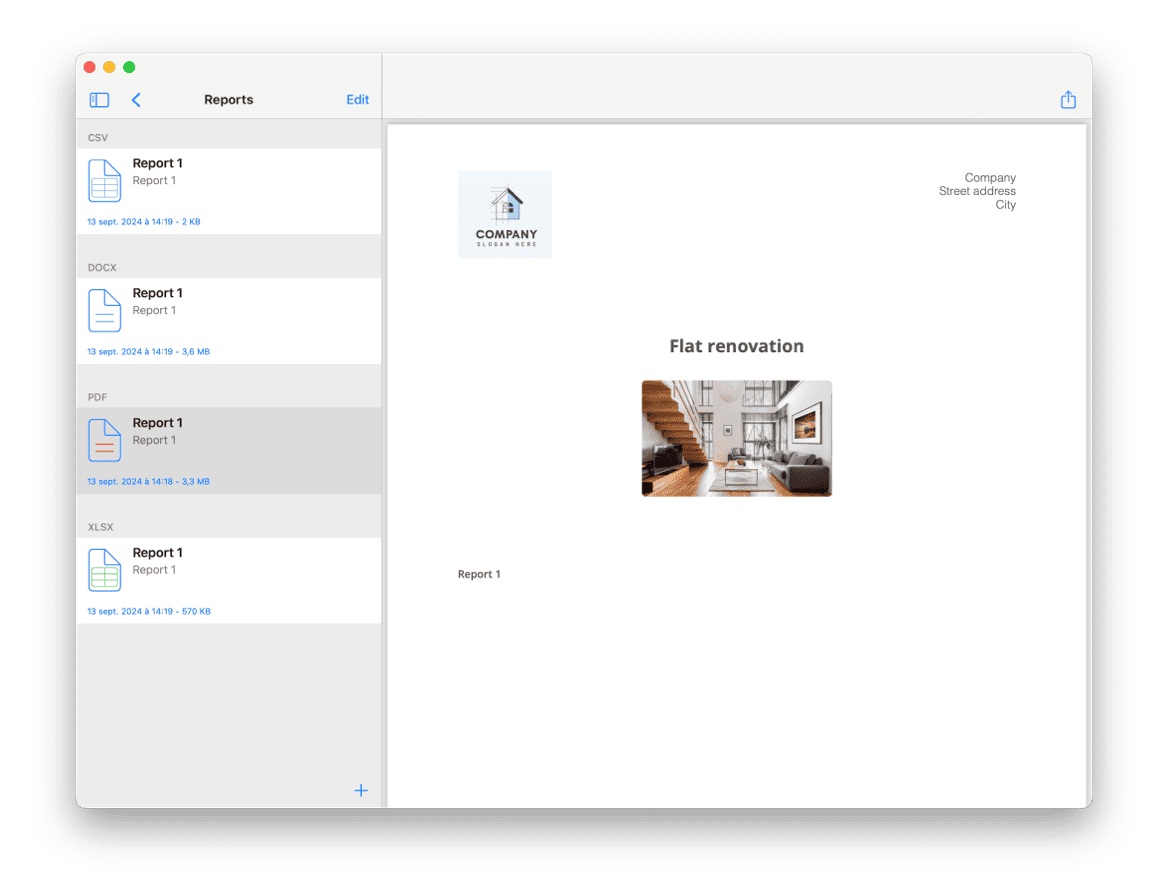Click the CSV file date and size line
The height and width of the screenshot is (895, 1167).
click(143, 222)
